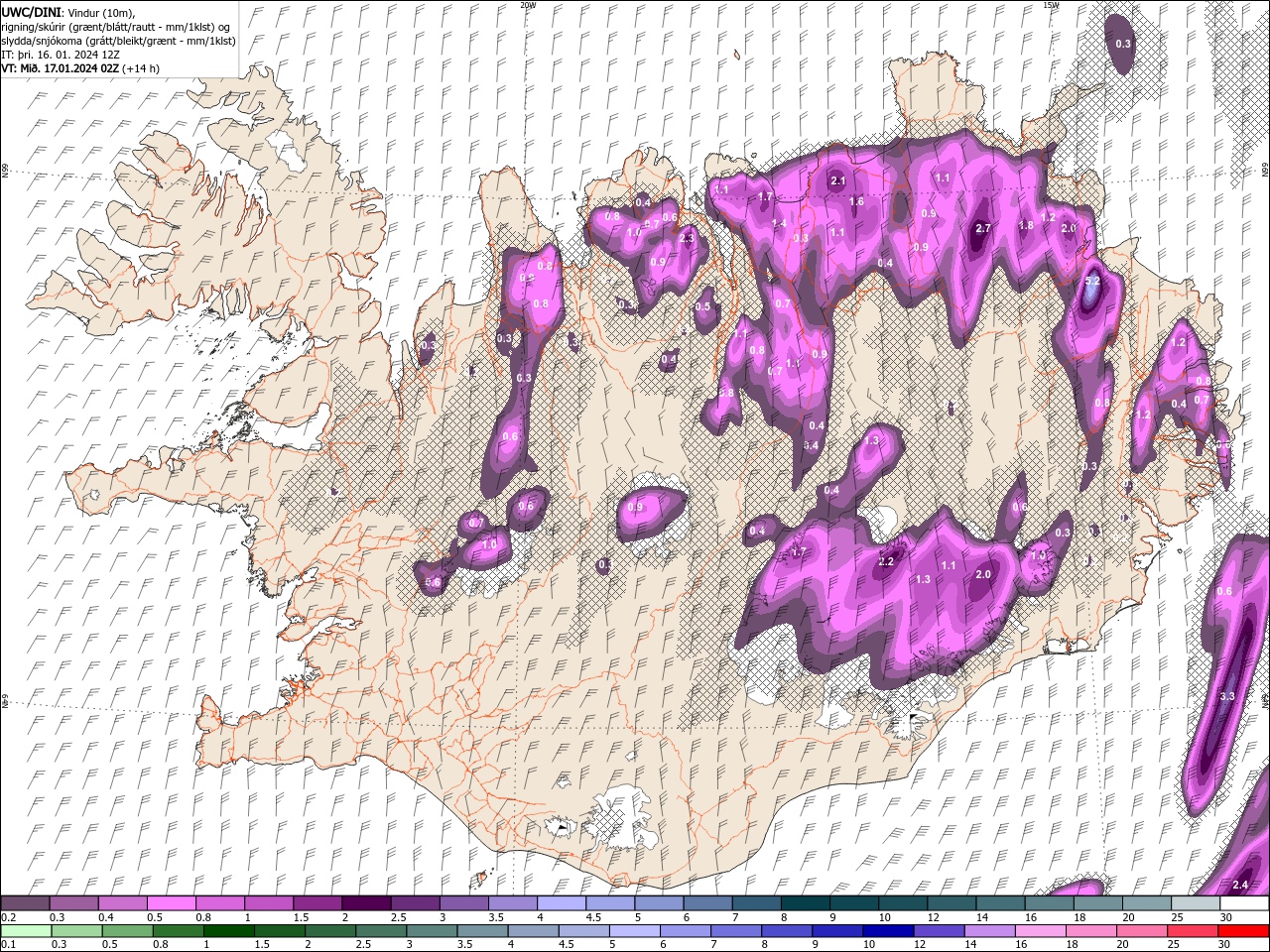Select lower legend swatch between 10 and 12
The width and height of the screenshot is (1270, 952).
887,930
